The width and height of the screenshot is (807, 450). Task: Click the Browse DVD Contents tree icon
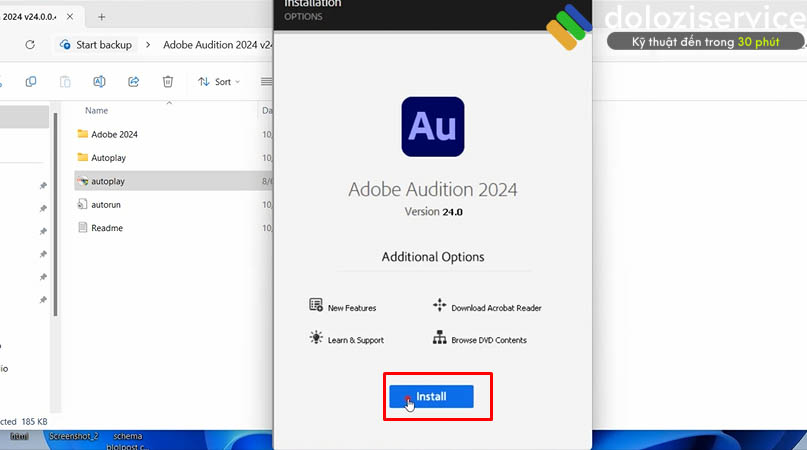(x=440, y=337)
